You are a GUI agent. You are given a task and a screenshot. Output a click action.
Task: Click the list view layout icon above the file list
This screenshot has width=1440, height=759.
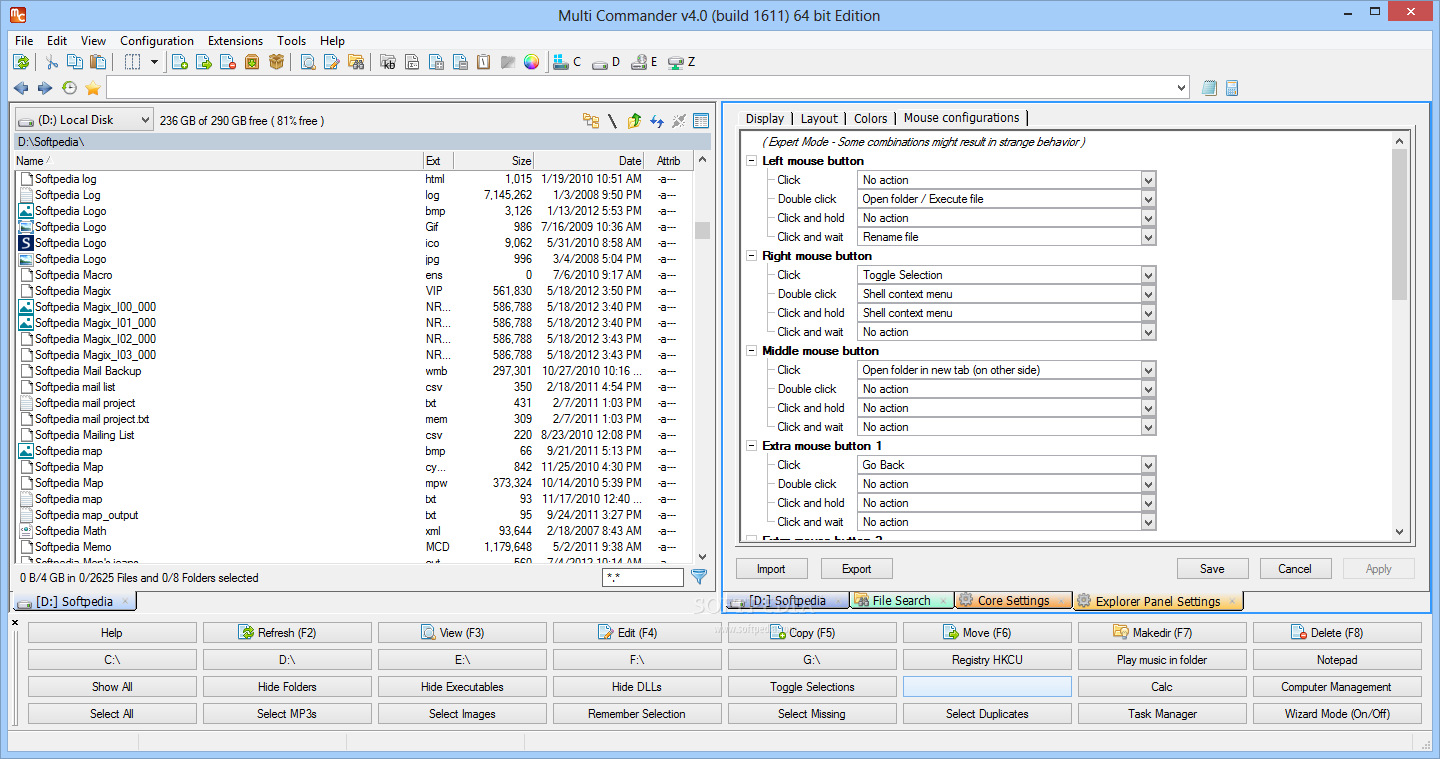701,121
